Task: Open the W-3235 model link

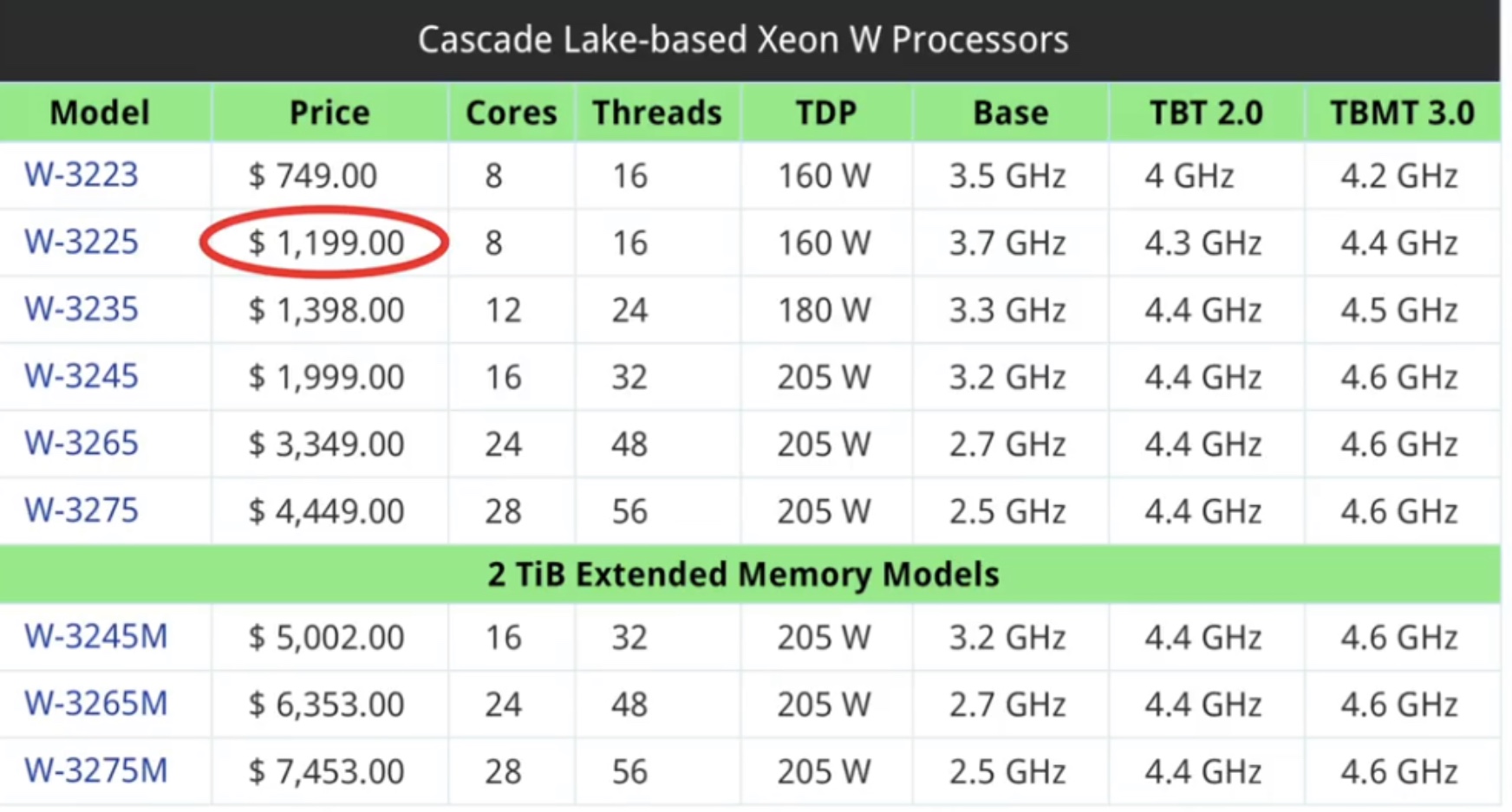Action: click(x=81, y=309)
